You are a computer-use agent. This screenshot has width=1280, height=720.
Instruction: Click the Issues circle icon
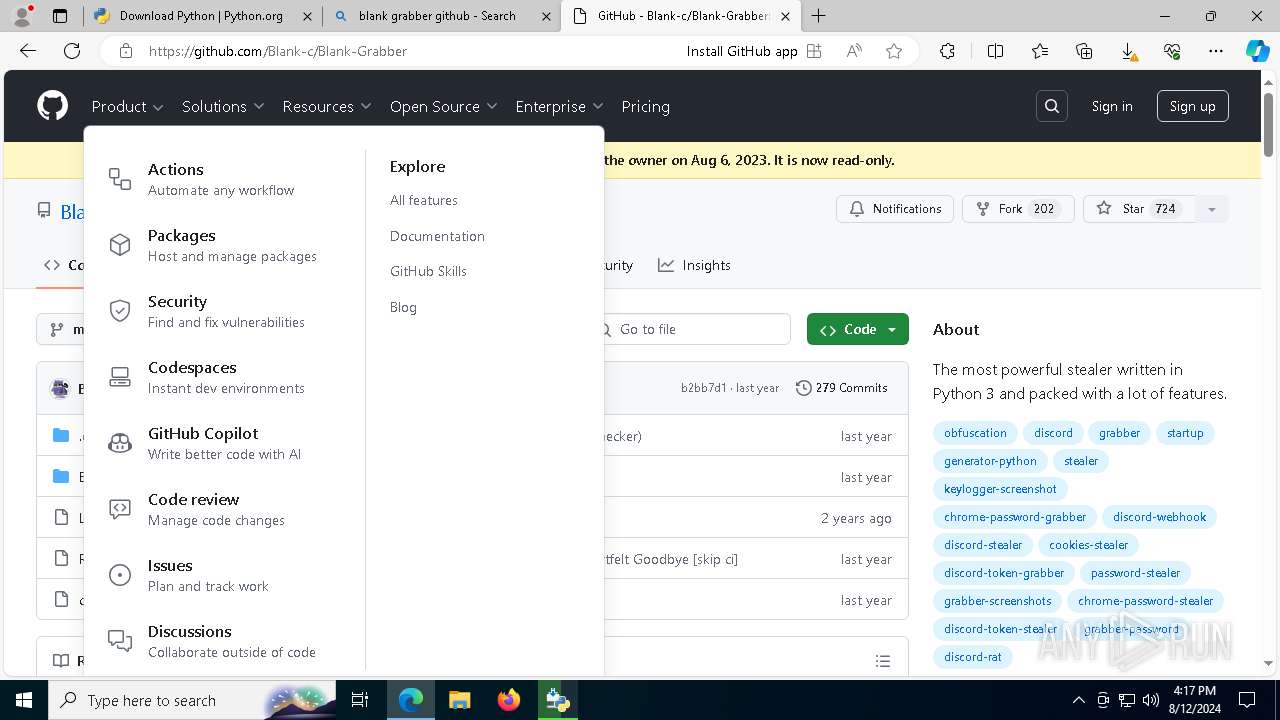120,575
